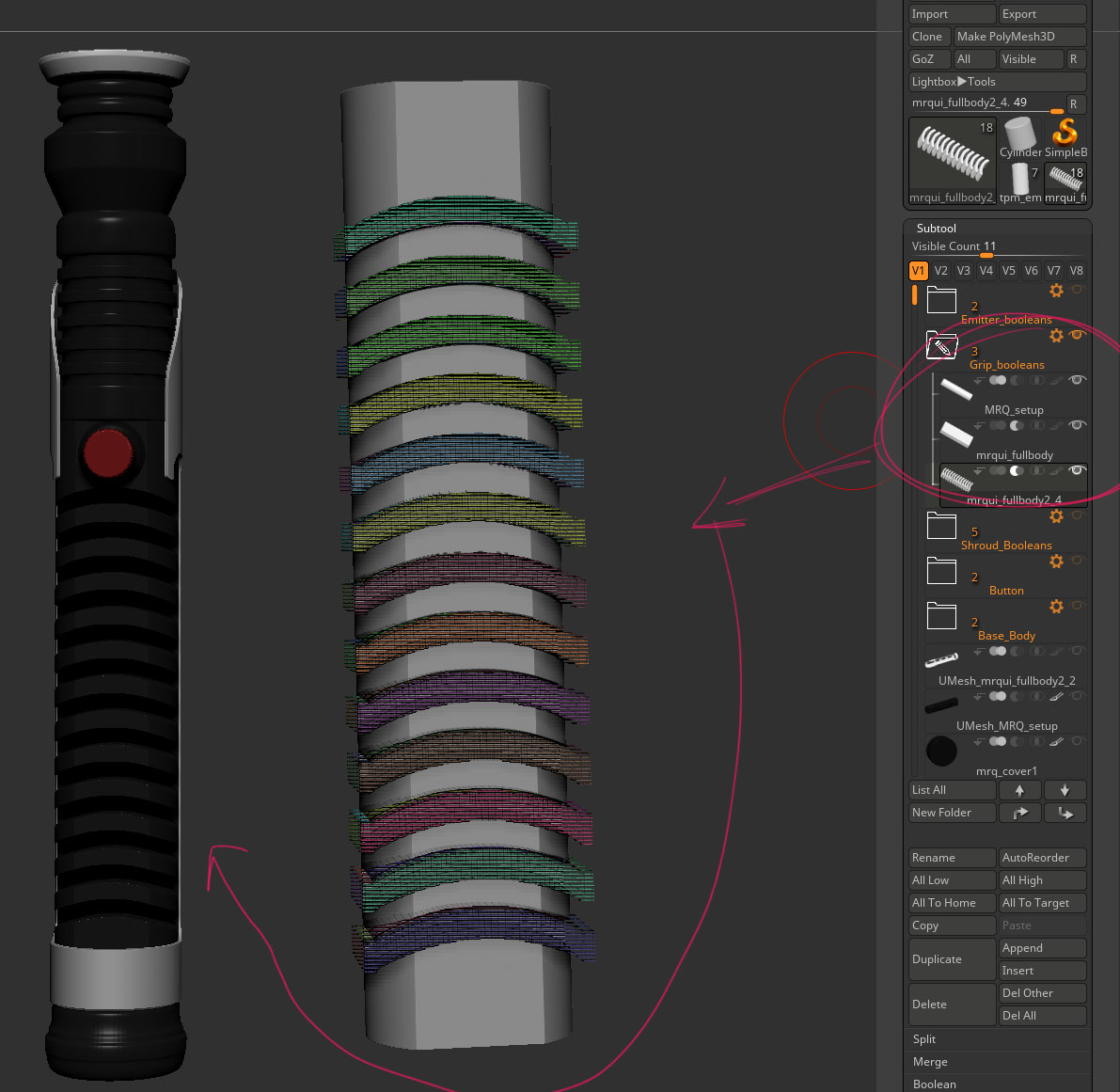Image resolution: width=1120 pixels, height=1092 pixels.
Task: Switch to visibility set V8
Action: click(x=1077, y=271)
